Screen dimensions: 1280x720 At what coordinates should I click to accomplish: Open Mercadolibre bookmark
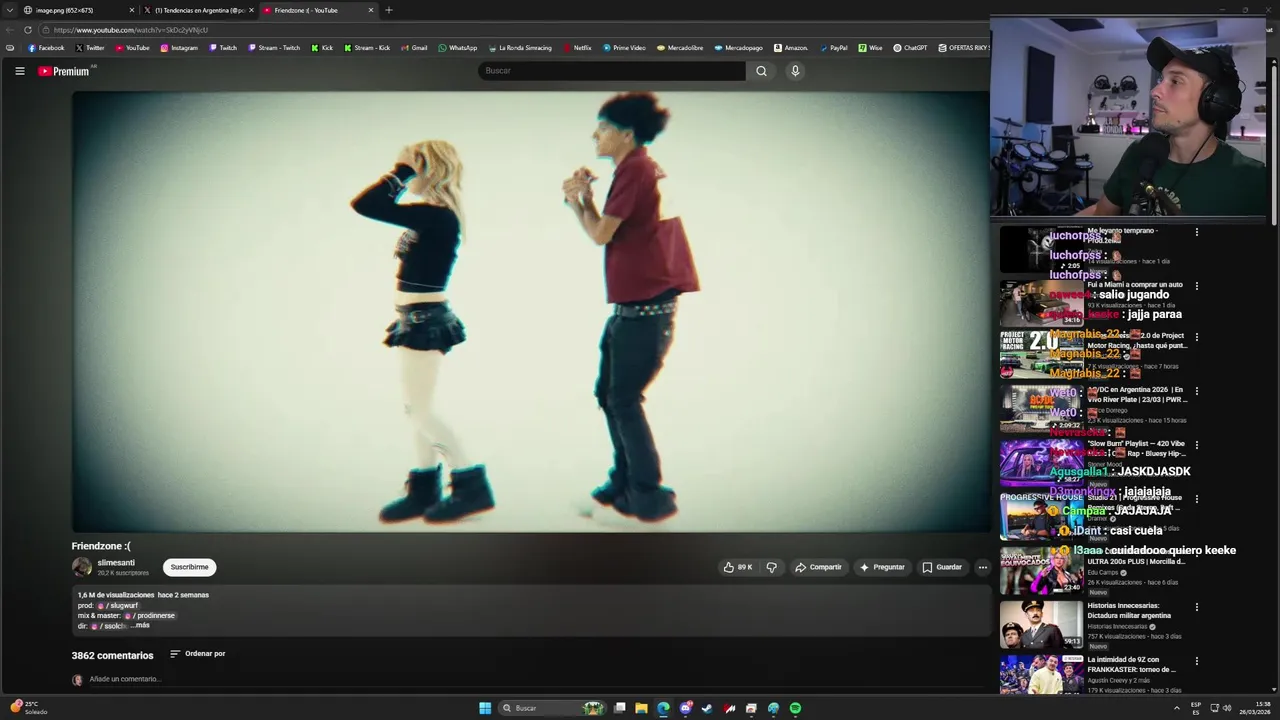pos(680,48)
